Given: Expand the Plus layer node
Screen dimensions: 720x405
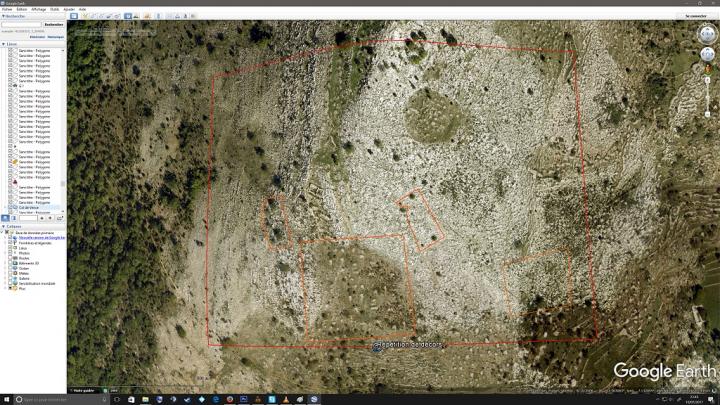Looking at the screenshot, I should 6,288.
